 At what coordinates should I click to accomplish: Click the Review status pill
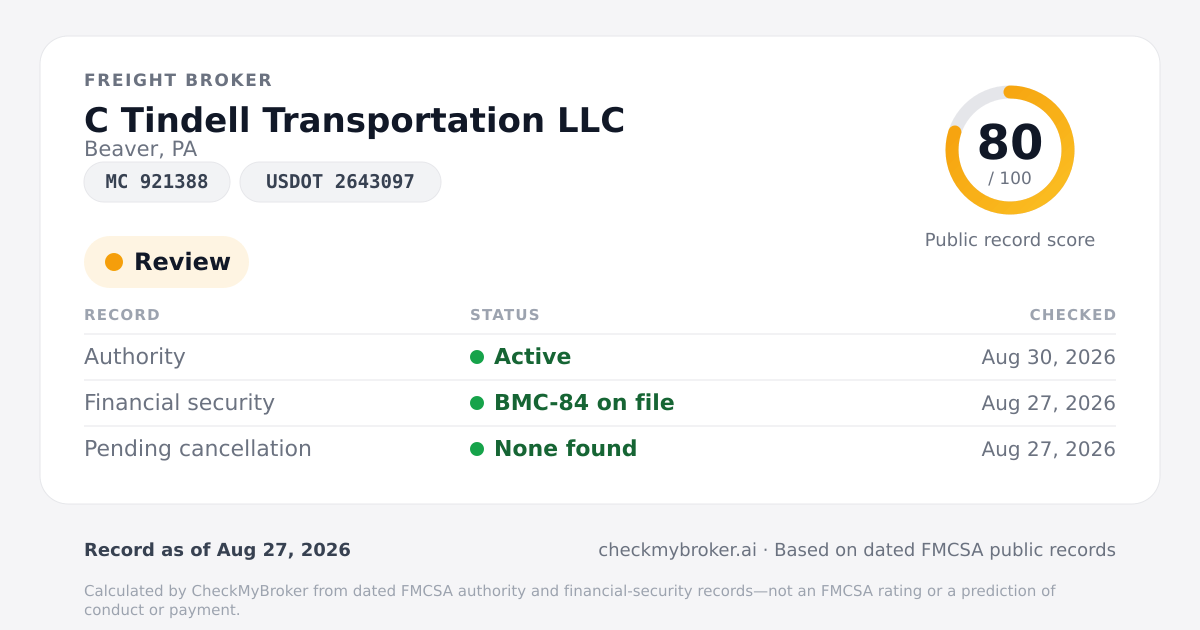tap(166, 262)
